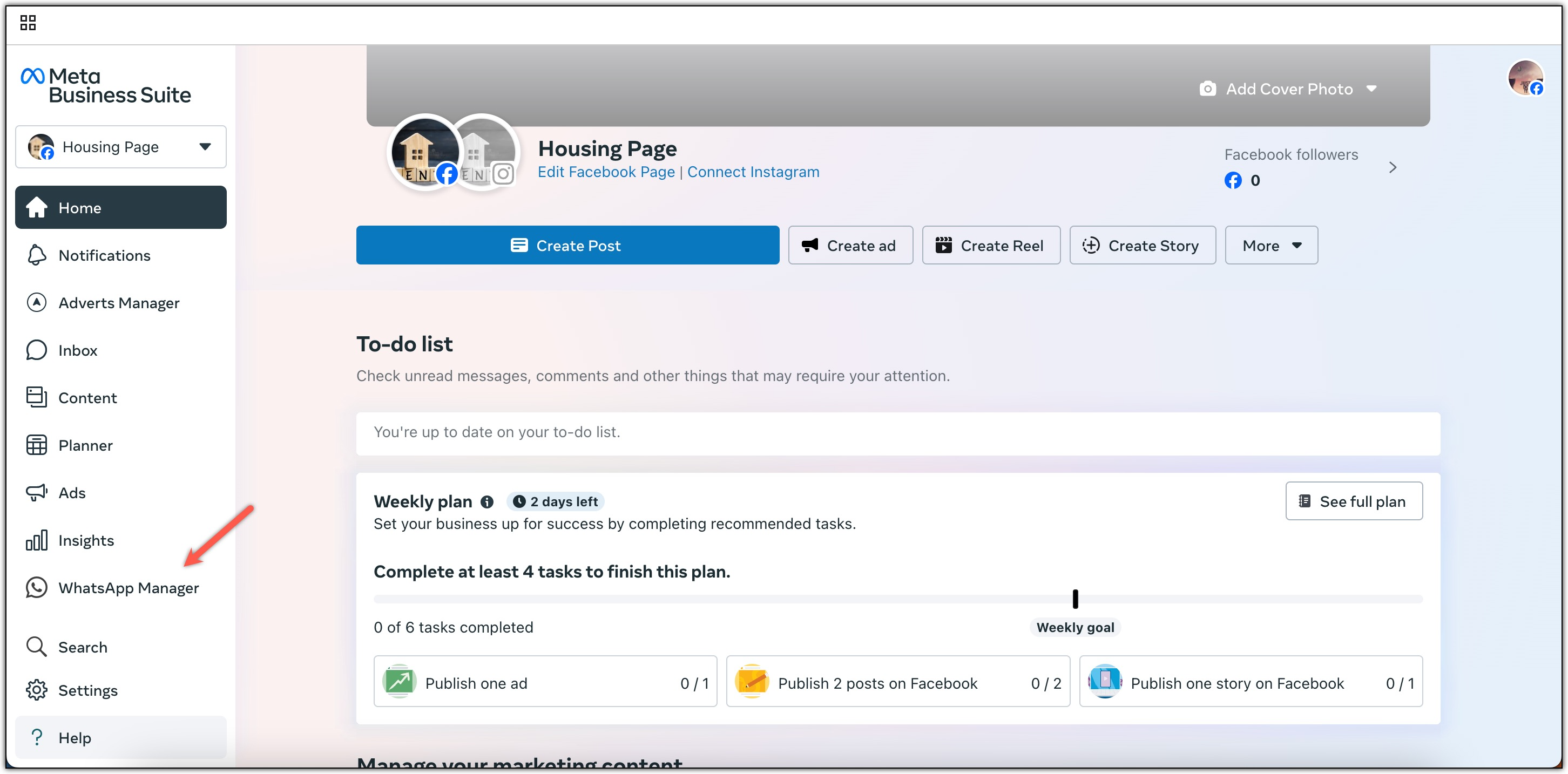The width and height of the screenshot is (1568, 774).
Task: Open the Insights section
Action: (120, 540)
